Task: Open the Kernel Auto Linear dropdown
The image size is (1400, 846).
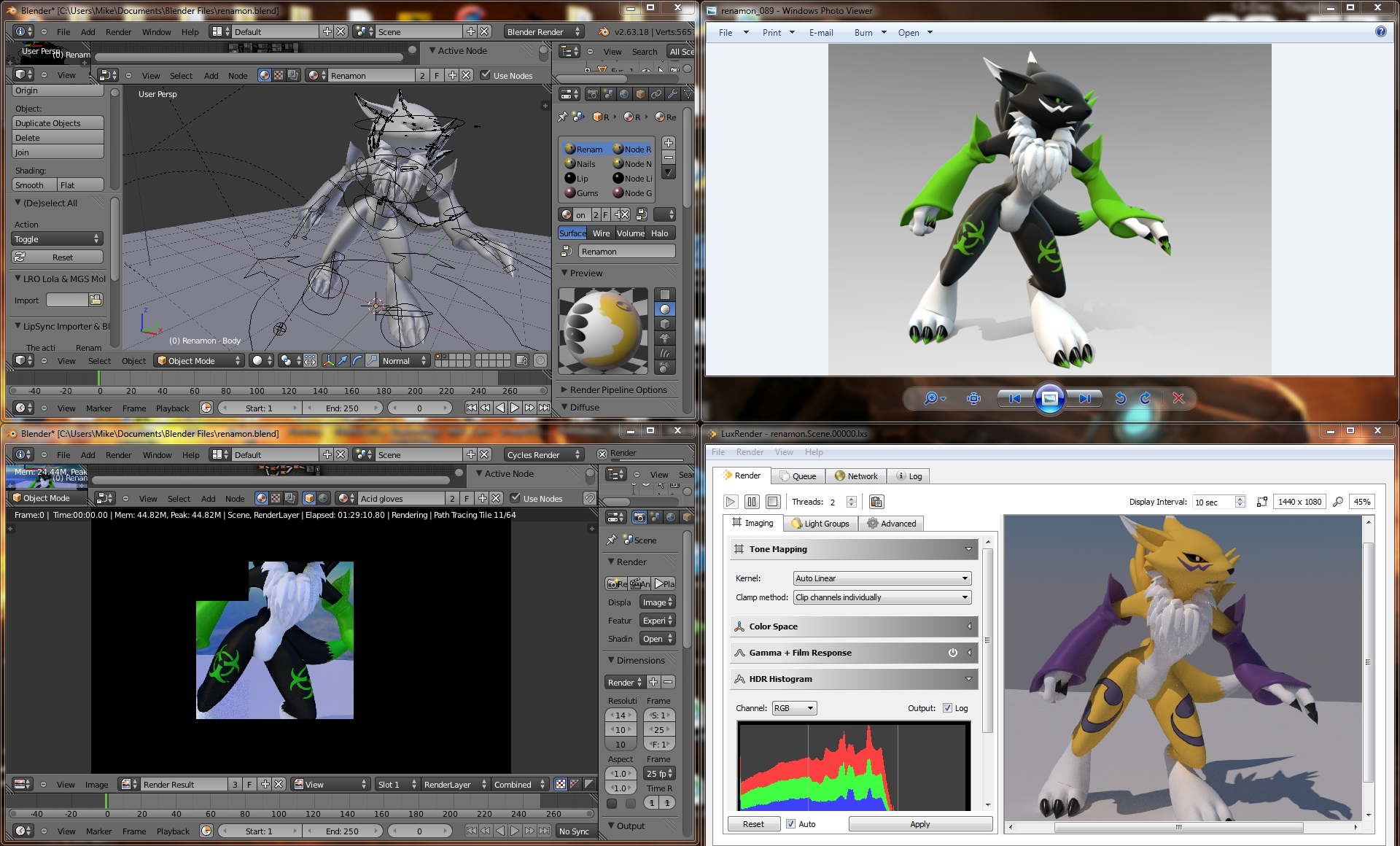Action: click(882, 578)
